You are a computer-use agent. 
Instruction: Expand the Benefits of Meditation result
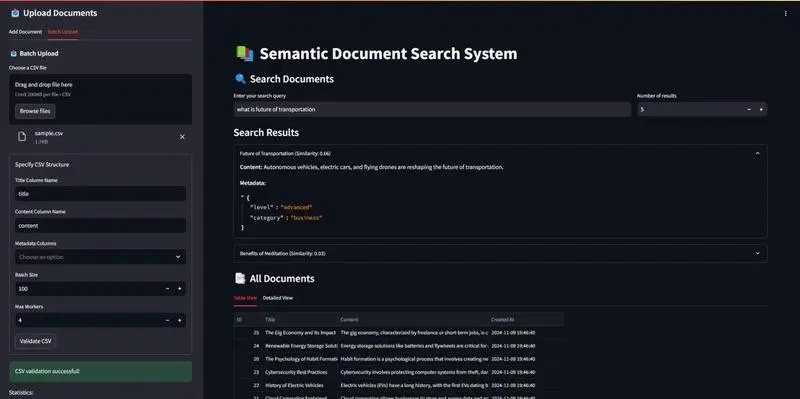click(500, 254)
